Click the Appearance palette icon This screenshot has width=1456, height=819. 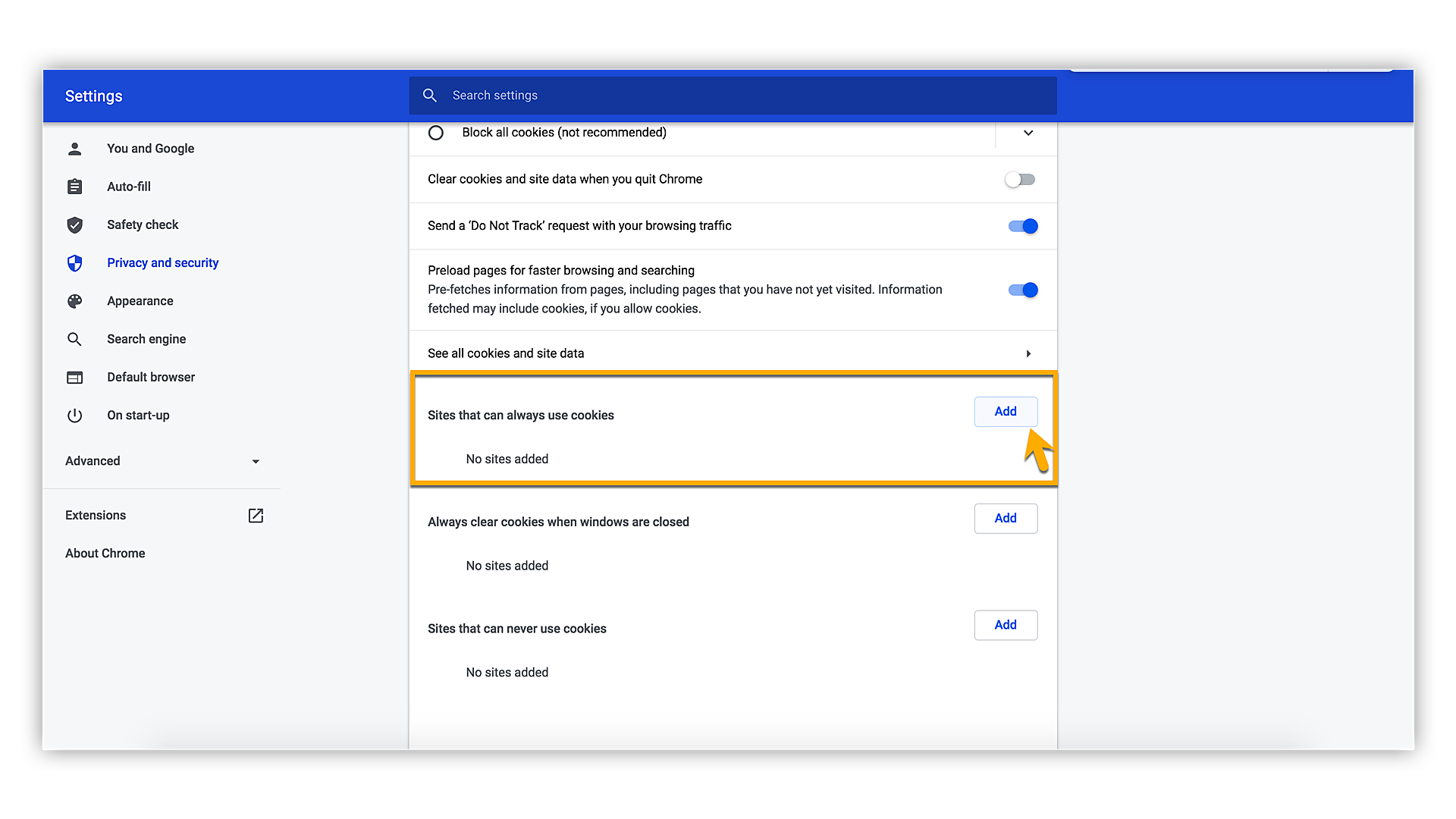pyautogui.click(x=74, y=301)
